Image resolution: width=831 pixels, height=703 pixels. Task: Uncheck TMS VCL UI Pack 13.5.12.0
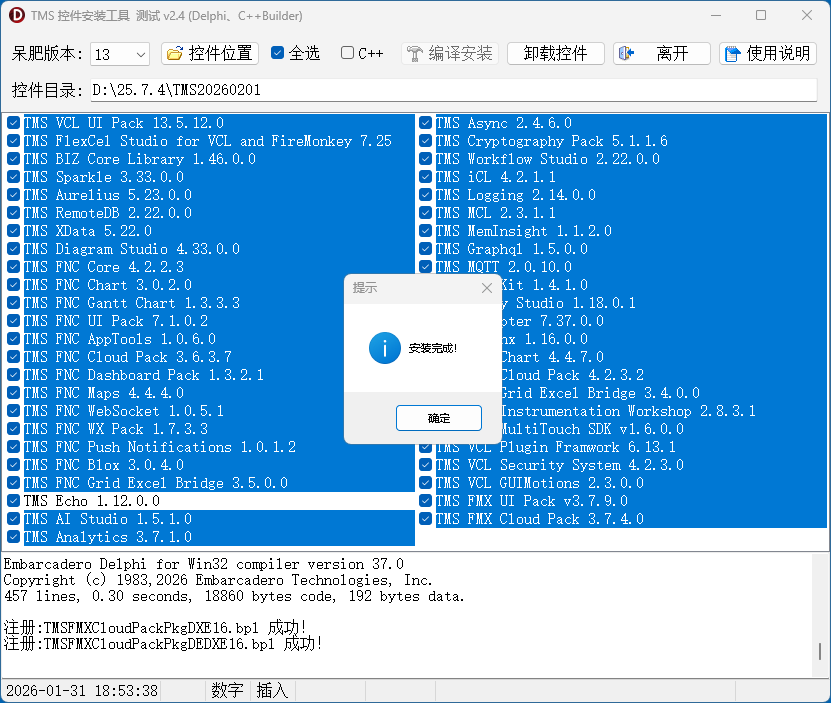13,123
